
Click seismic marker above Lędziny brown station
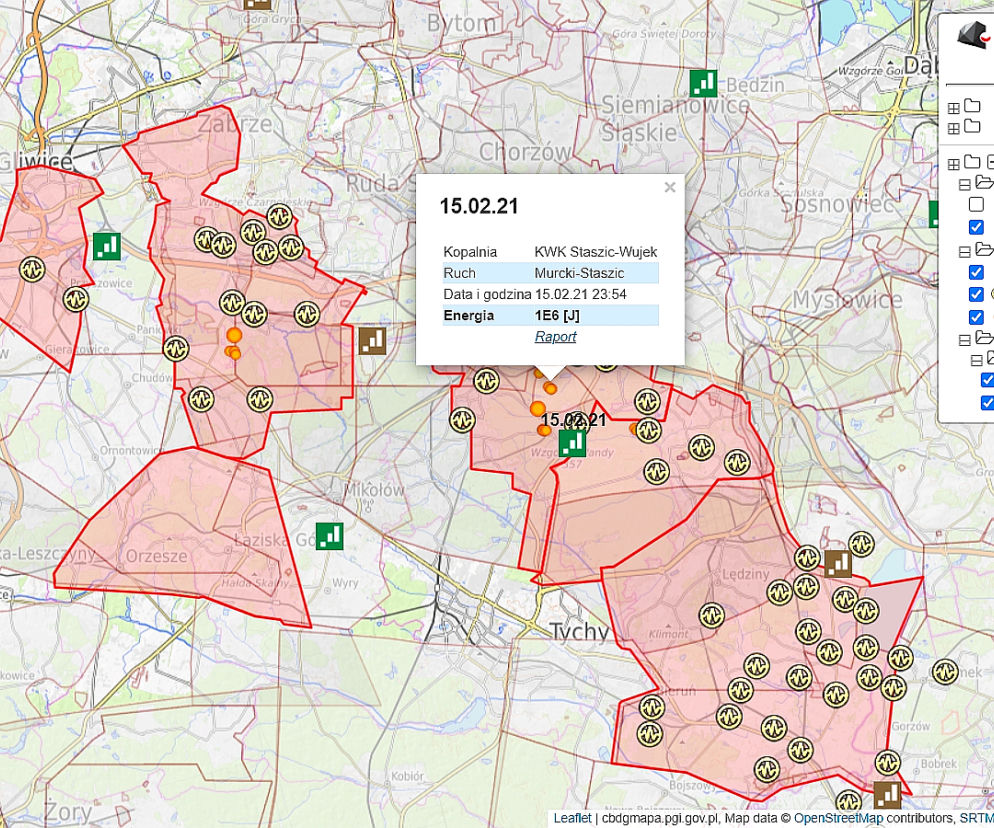[x=862, y=544]
